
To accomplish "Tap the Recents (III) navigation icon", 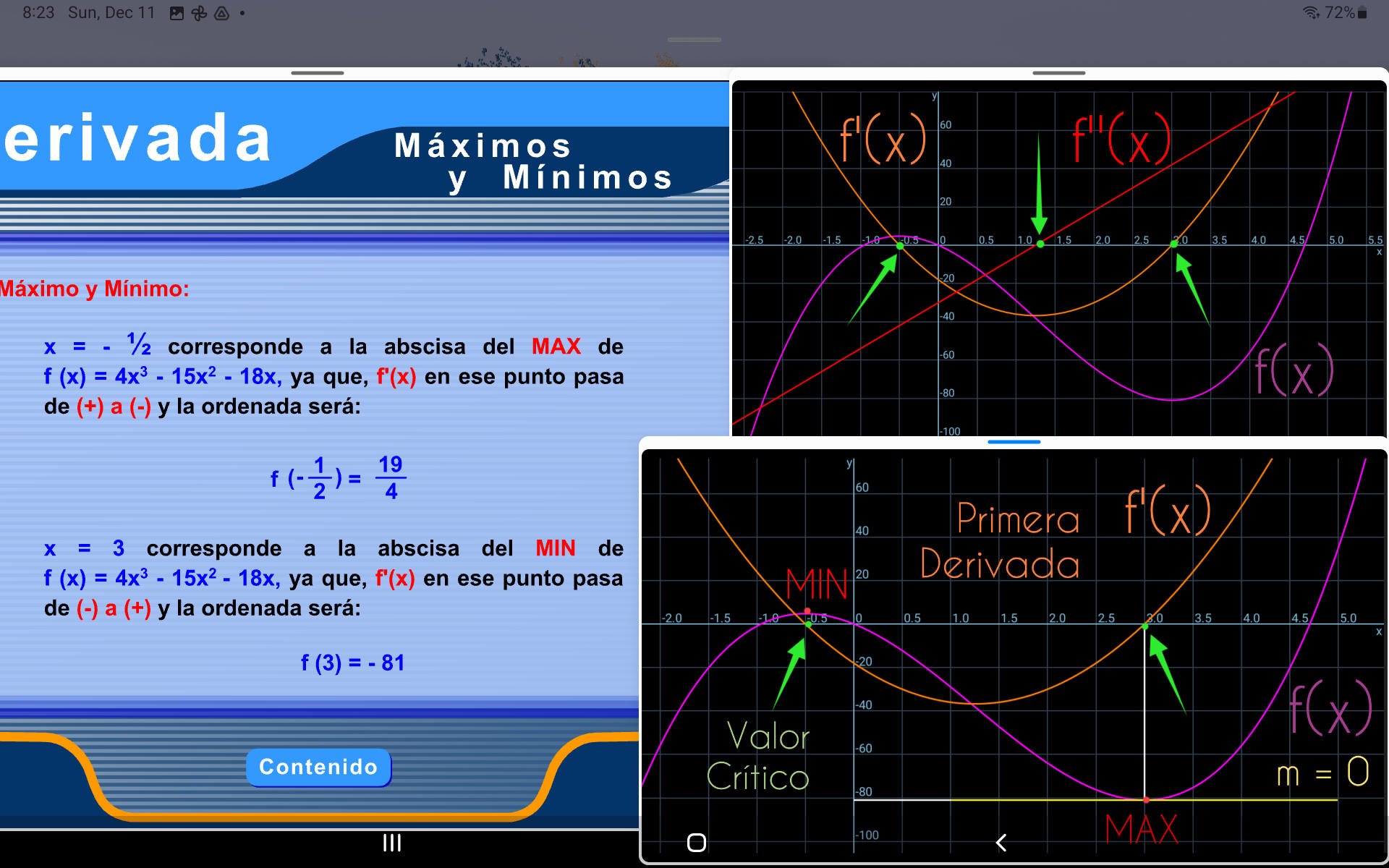I will coord(391,843).
